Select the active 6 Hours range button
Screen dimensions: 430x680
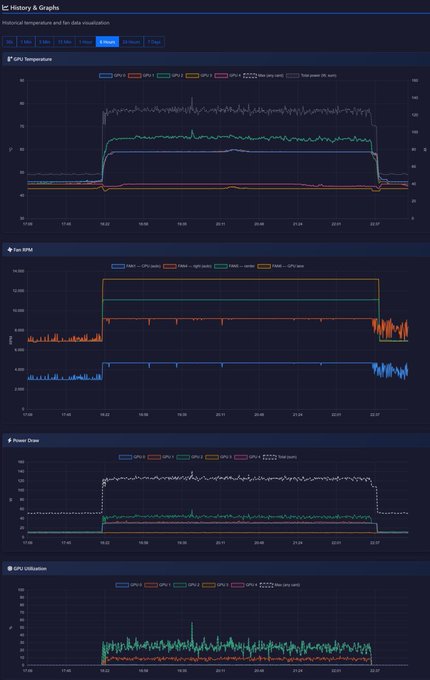pos(107,42)
